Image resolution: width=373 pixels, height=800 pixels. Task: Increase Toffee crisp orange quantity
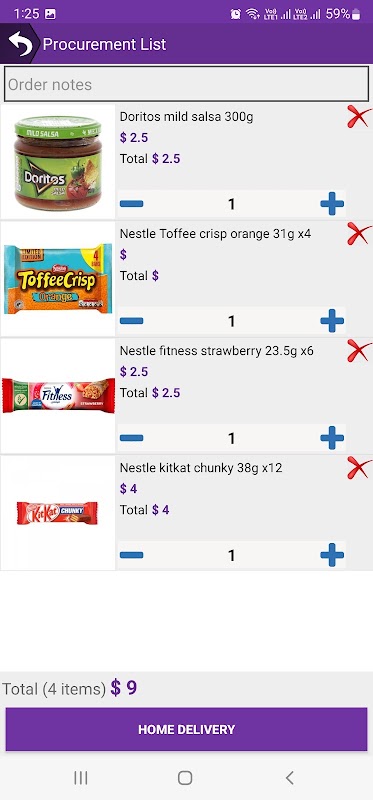point(332,321)
